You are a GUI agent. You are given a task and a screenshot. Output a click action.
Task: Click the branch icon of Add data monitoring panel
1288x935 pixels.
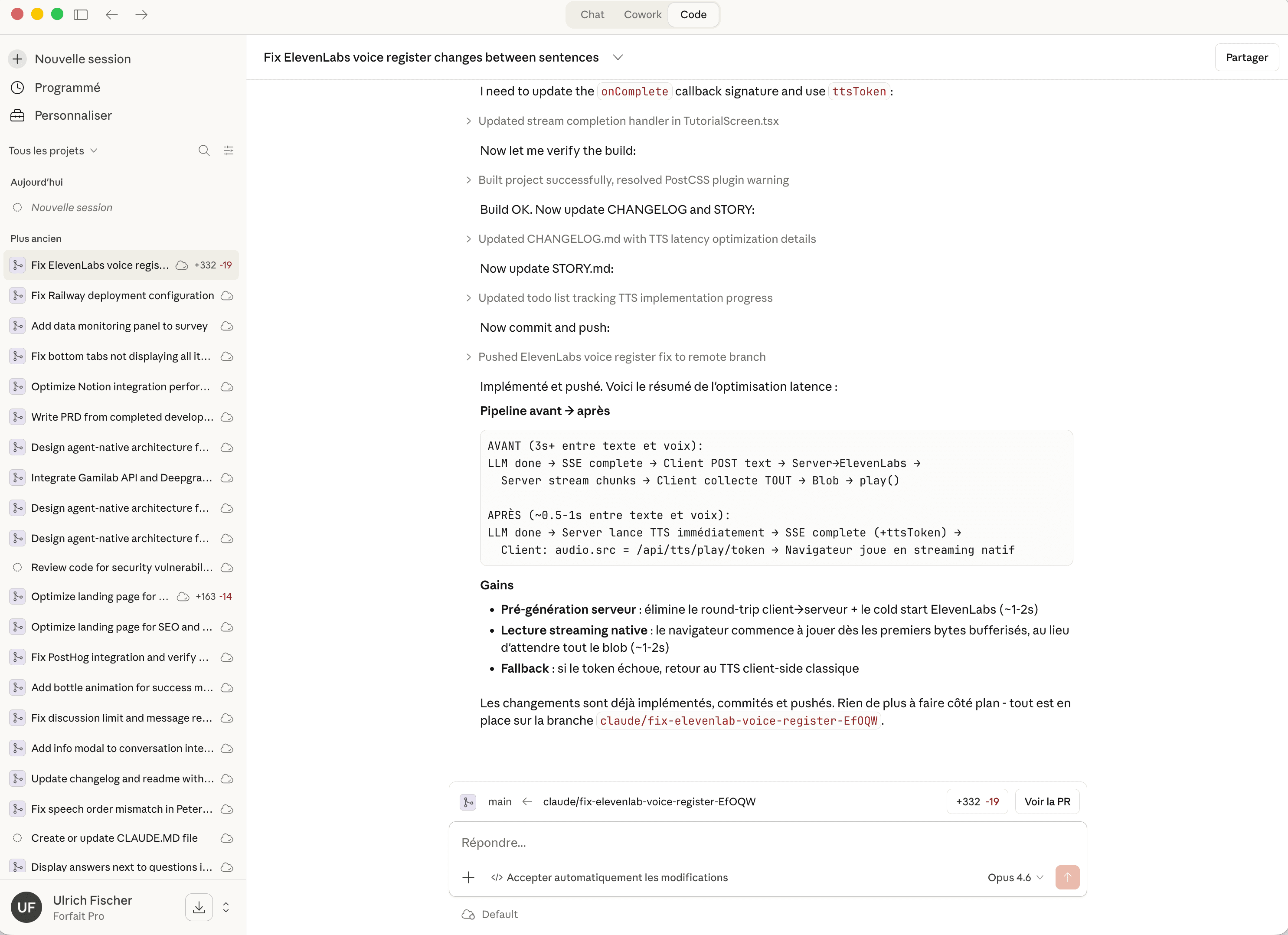[x=18, y=326]
